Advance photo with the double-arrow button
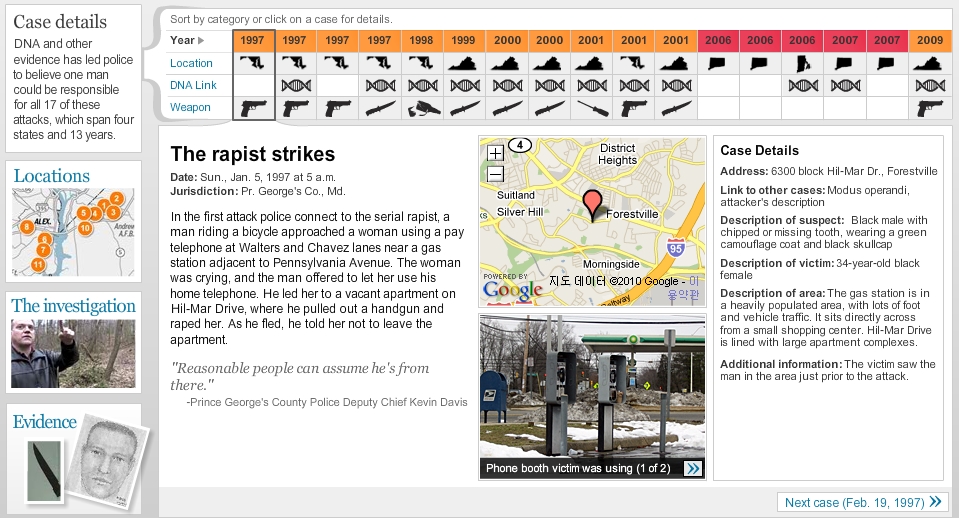 tap(692, 468)
